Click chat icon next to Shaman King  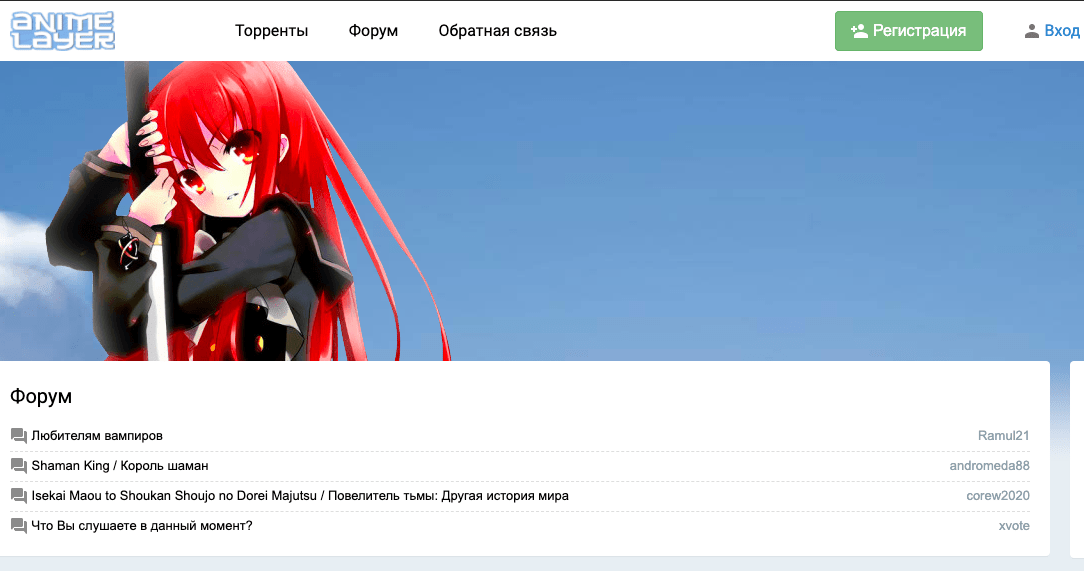point(19,466)
